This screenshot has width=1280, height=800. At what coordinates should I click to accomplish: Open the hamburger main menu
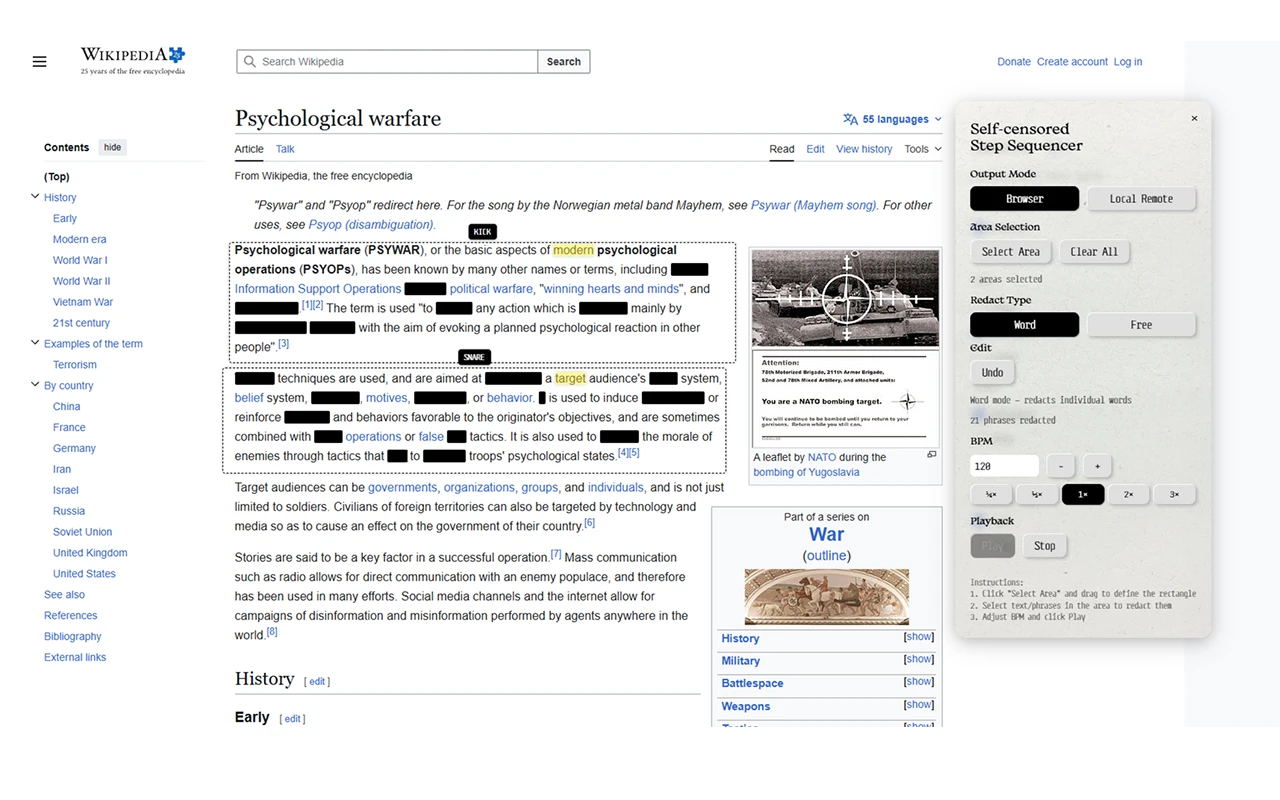coord(40,62)
